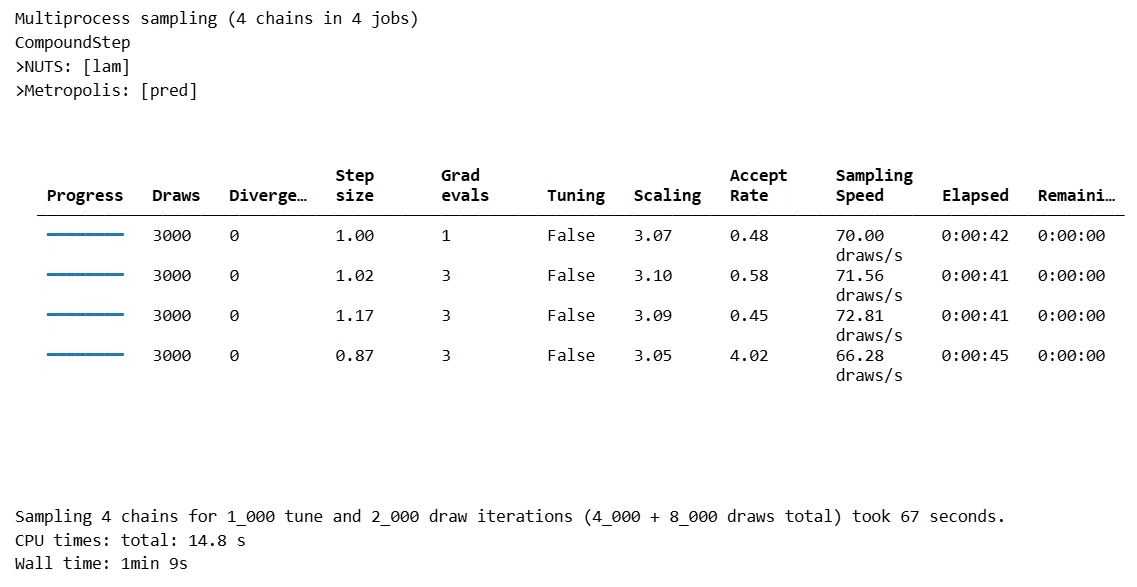
Task: Click the Draws column header
Action: (x=176, y=196)
